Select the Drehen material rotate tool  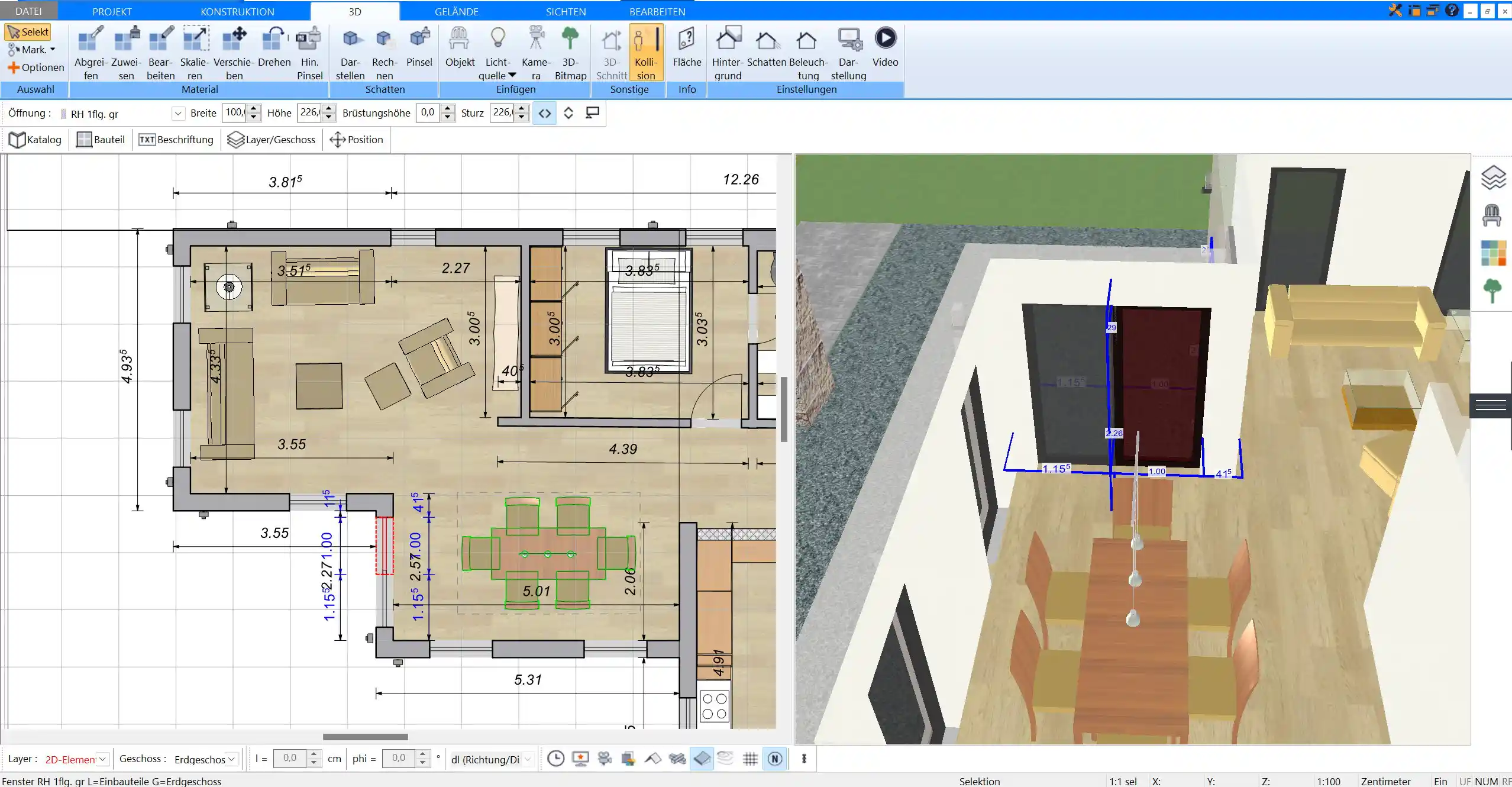point(274,46)
